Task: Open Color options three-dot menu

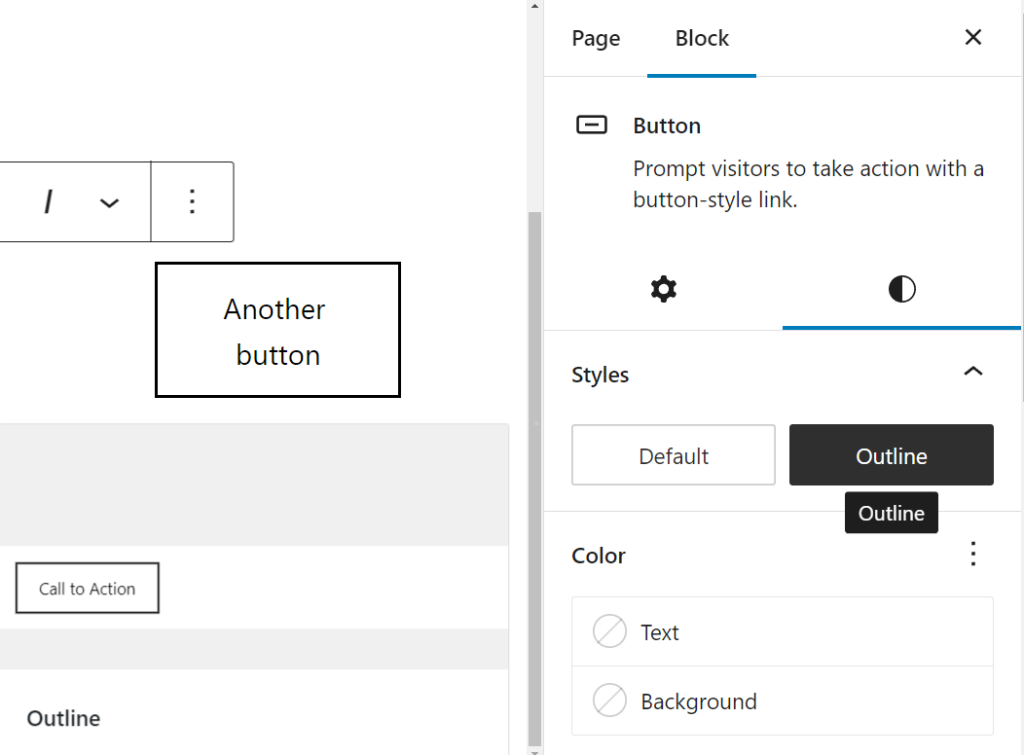Action: (973, 554)
